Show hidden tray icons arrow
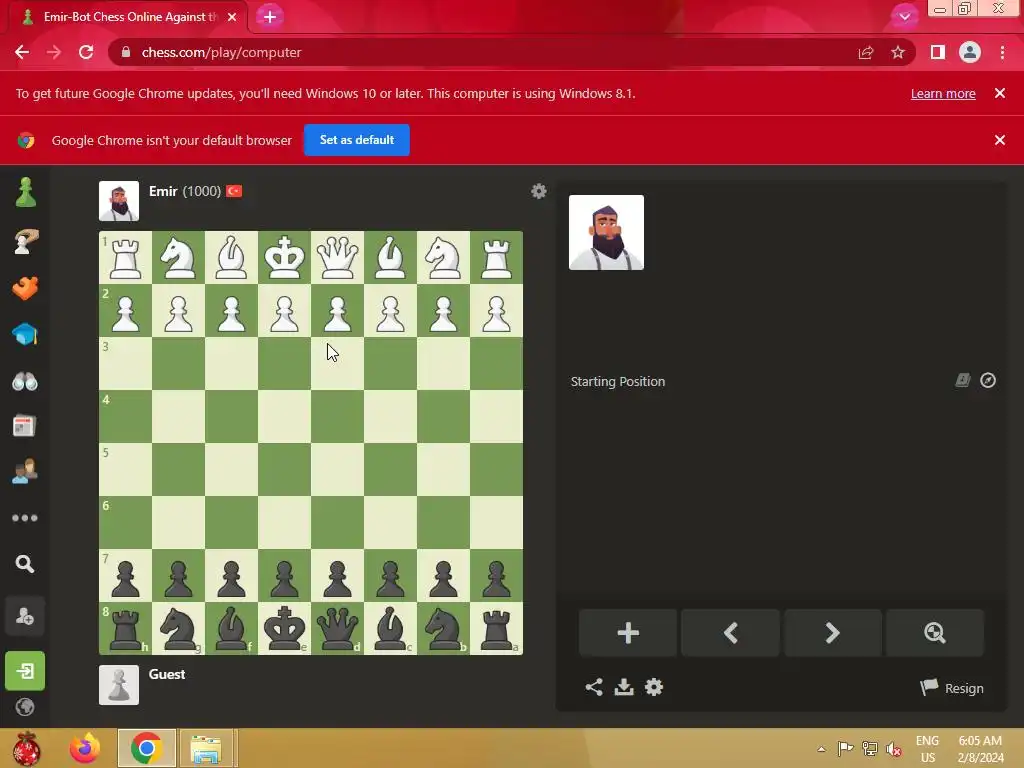The height and width of the screenshot is (768, 1024). [822, 749]
